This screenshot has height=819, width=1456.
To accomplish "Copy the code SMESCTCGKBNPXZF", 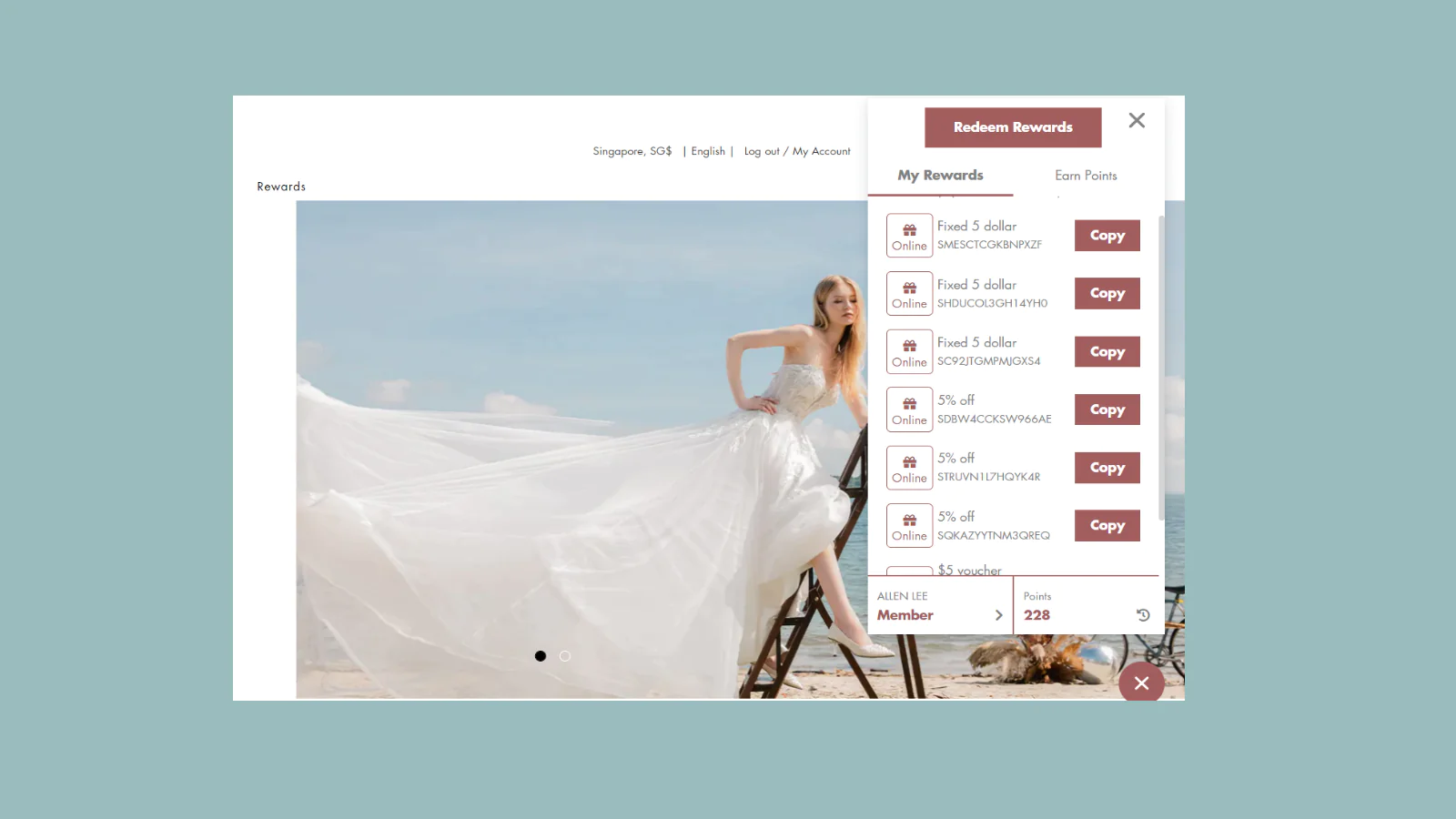I will click(1107, 236).
